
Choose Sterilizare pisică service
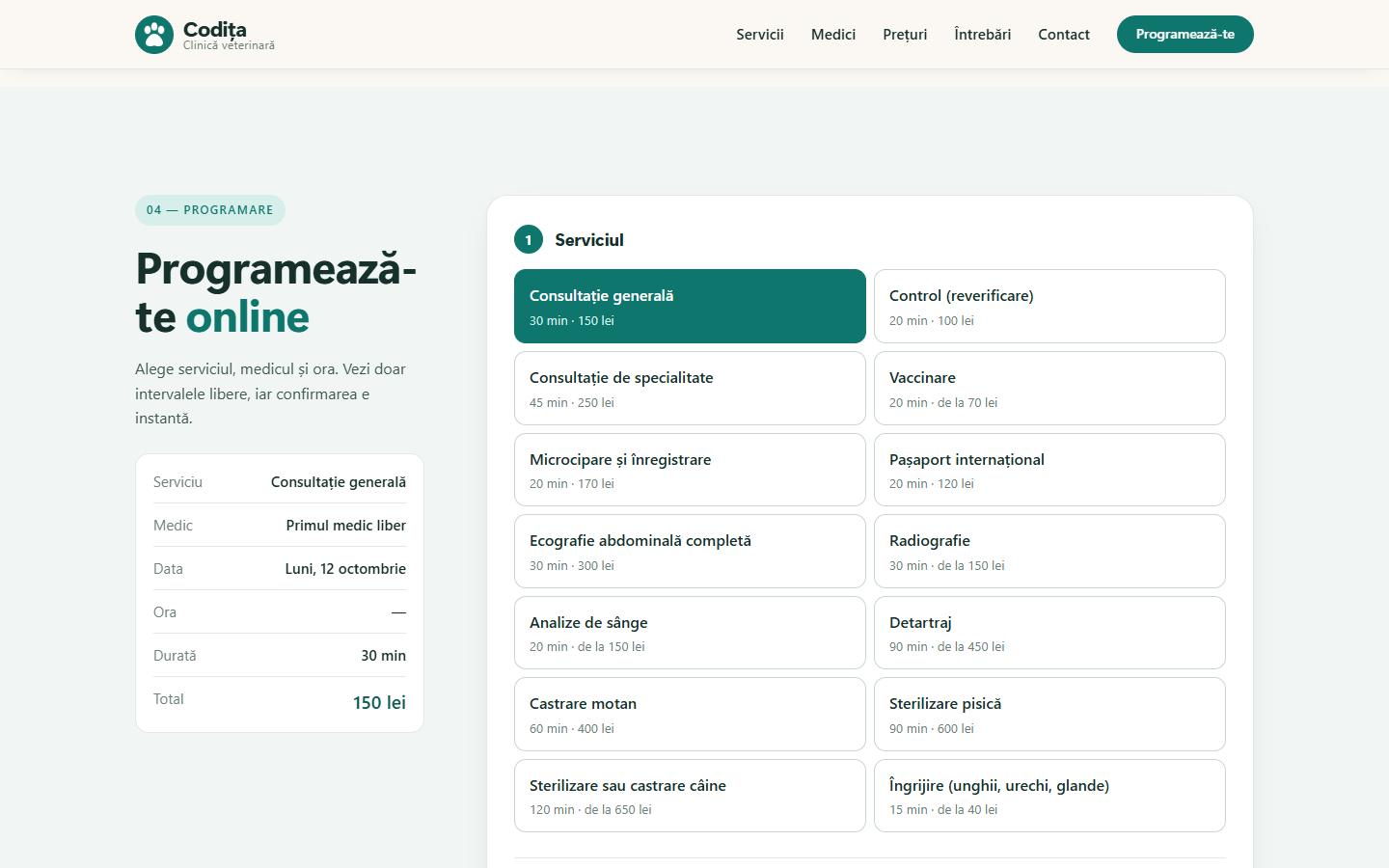[x=1049, y=715]
